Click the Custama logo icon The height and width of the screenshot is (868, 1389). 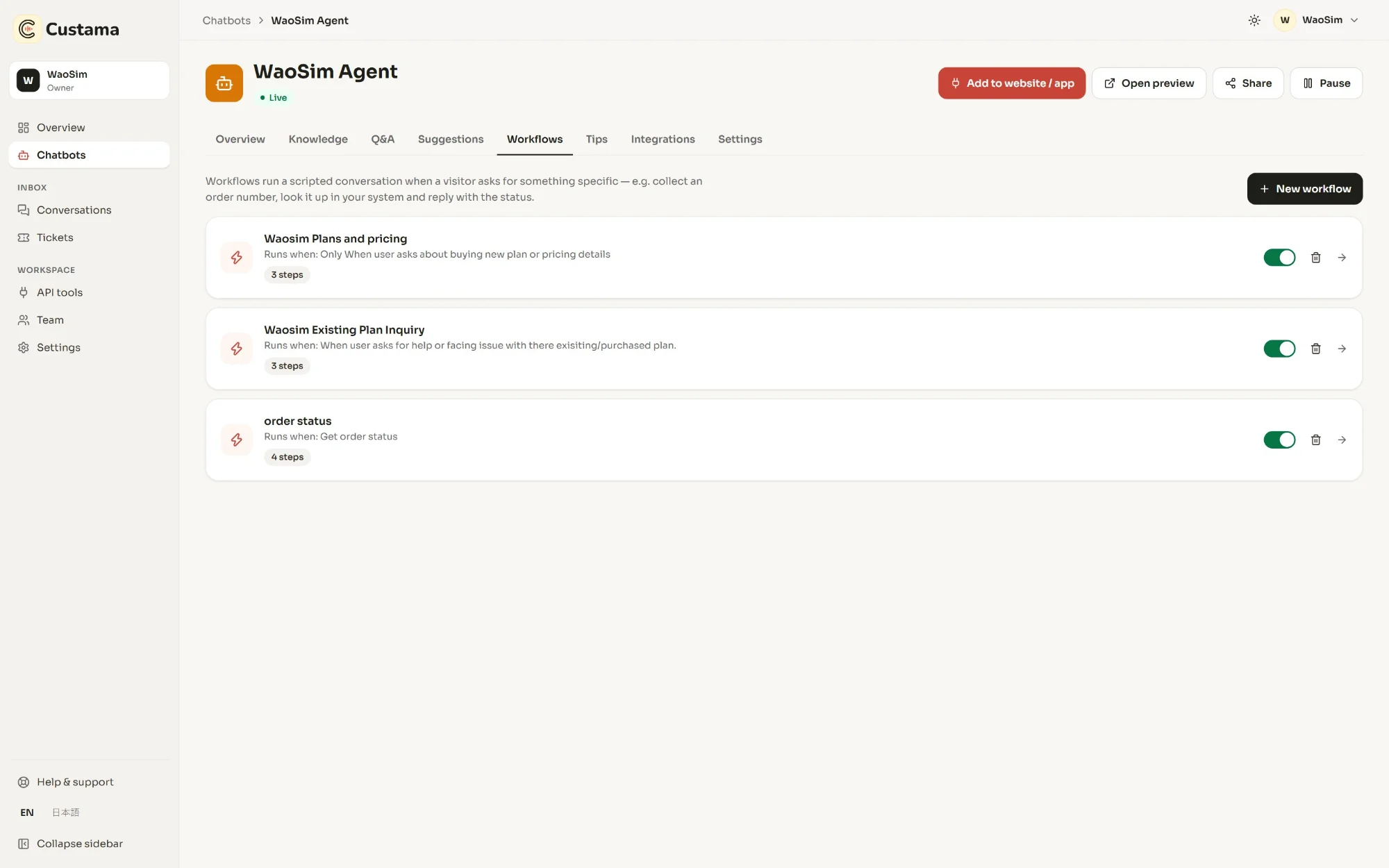point(27,29)
